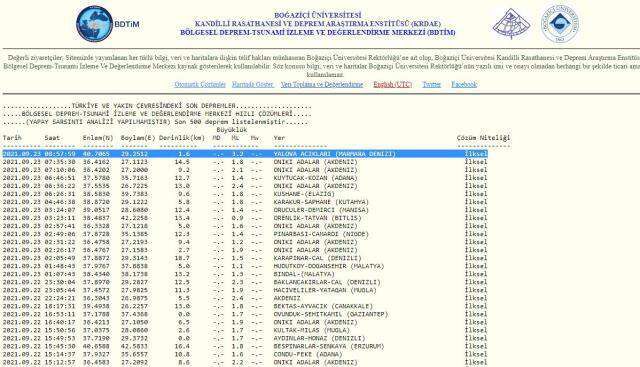Click the KANDİLLİ RASATHANESİ institute heading line
This screenshot has width=640, height=367.
318,24
